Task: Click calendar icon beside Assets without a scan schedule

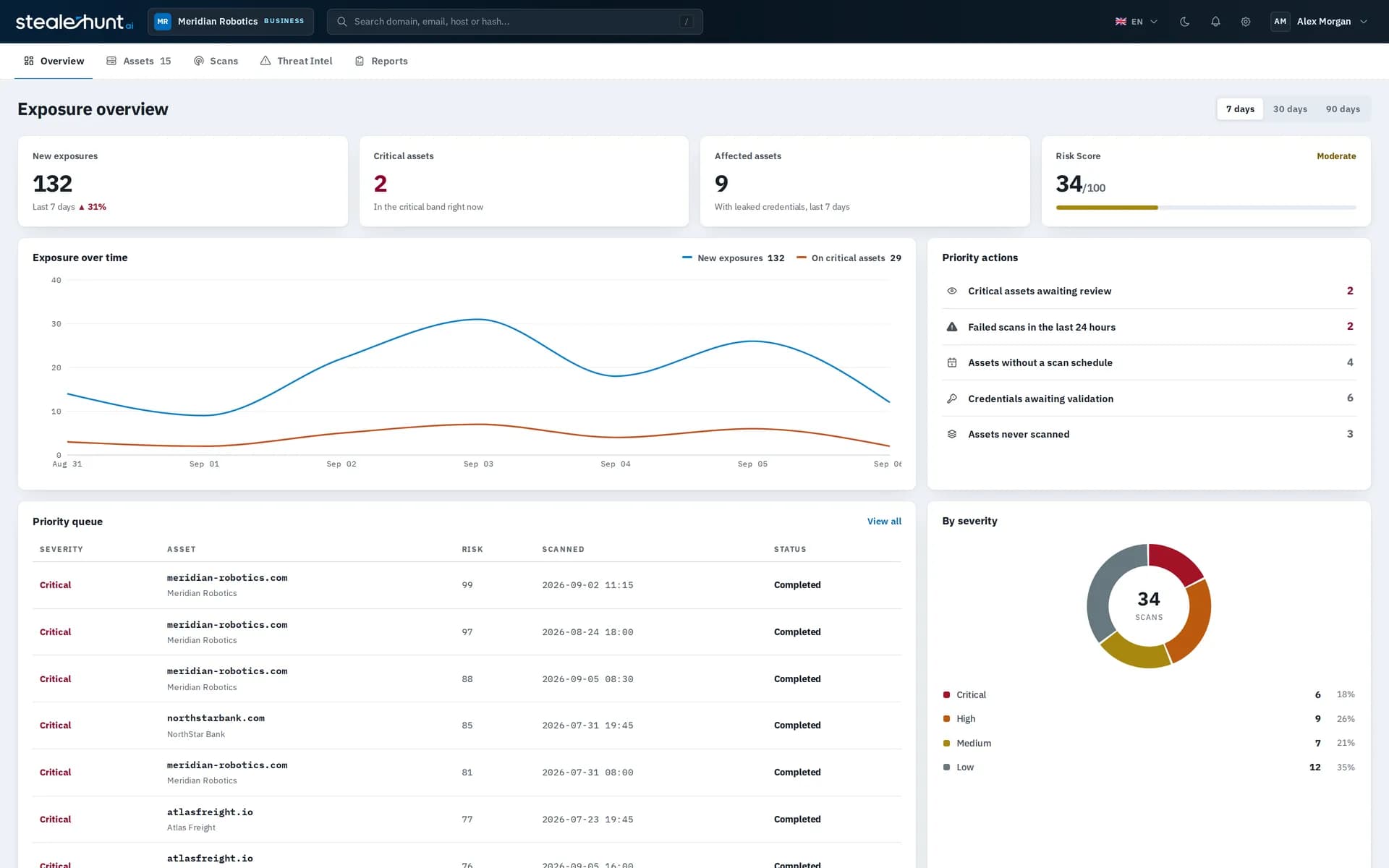Action: tap(952, 362)
